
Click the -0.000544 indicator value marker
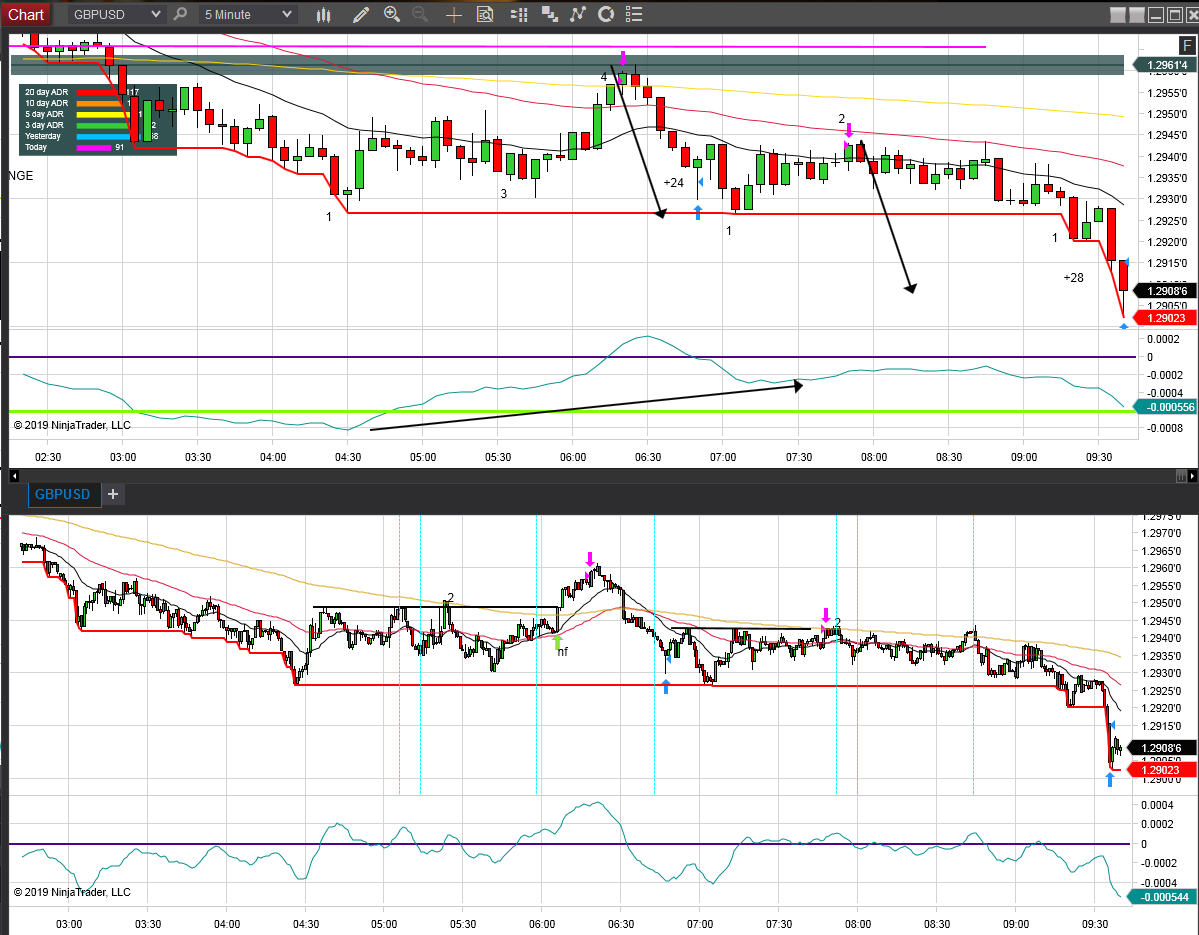1164,897
